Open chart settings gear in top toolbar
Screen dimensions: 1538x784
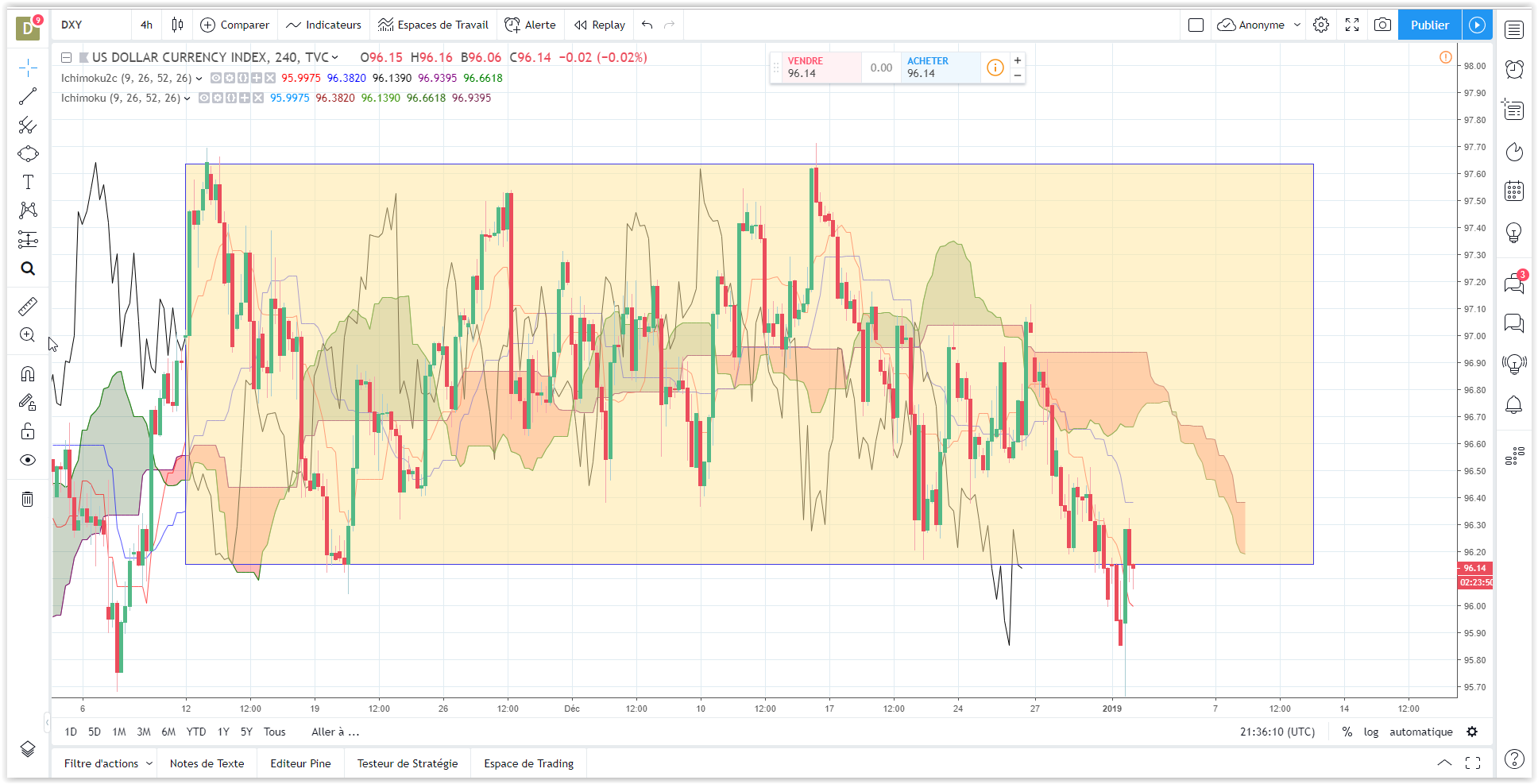coord(1321,25)
